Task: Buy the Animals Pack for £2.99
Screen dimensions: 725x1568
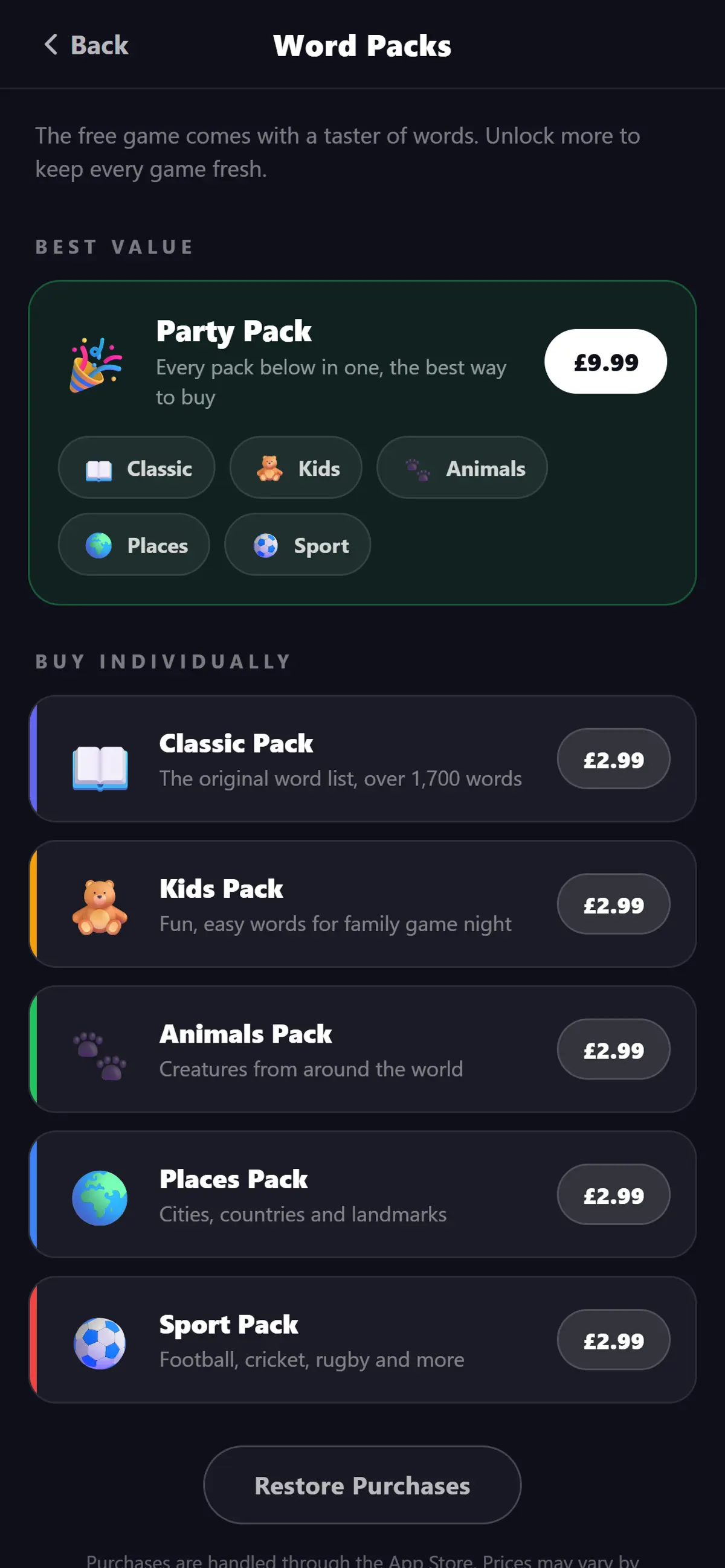Action: pos(613,1049)
